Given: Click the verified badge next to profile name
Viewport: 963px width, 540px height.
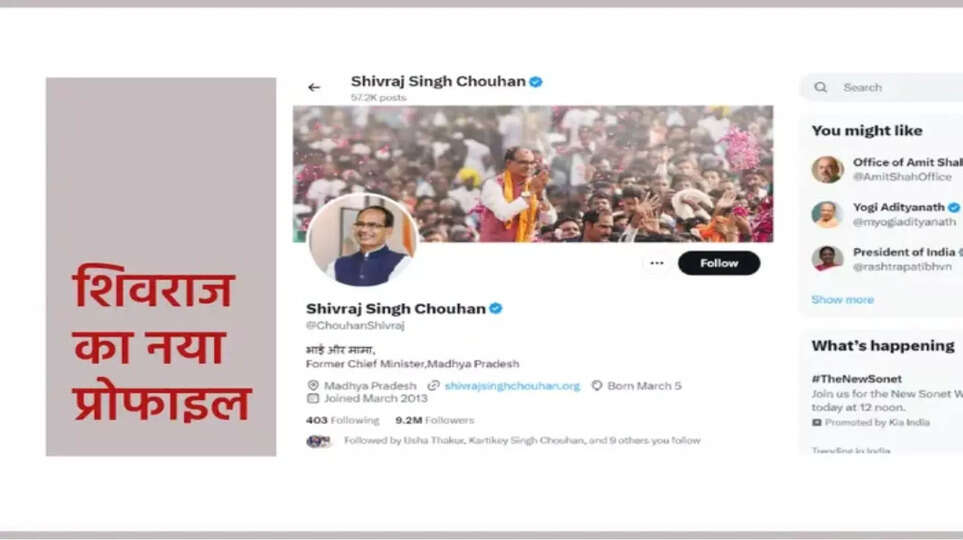Looking at the screenshot, I should 496,308.
